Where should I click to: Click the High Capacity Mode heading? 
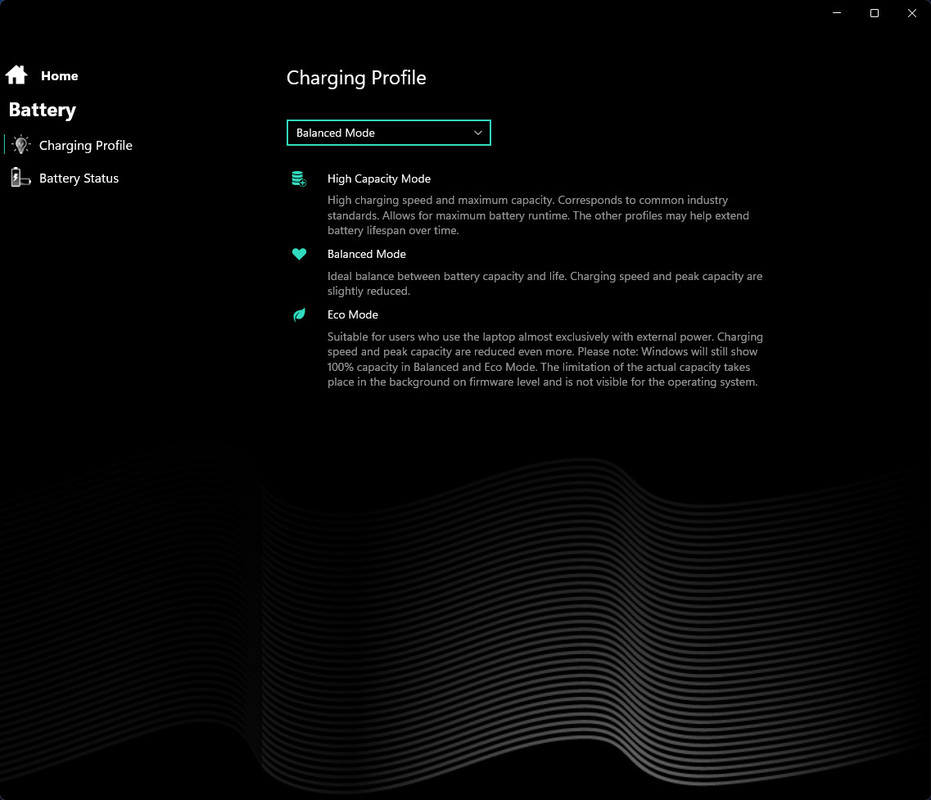click(379, 179)
